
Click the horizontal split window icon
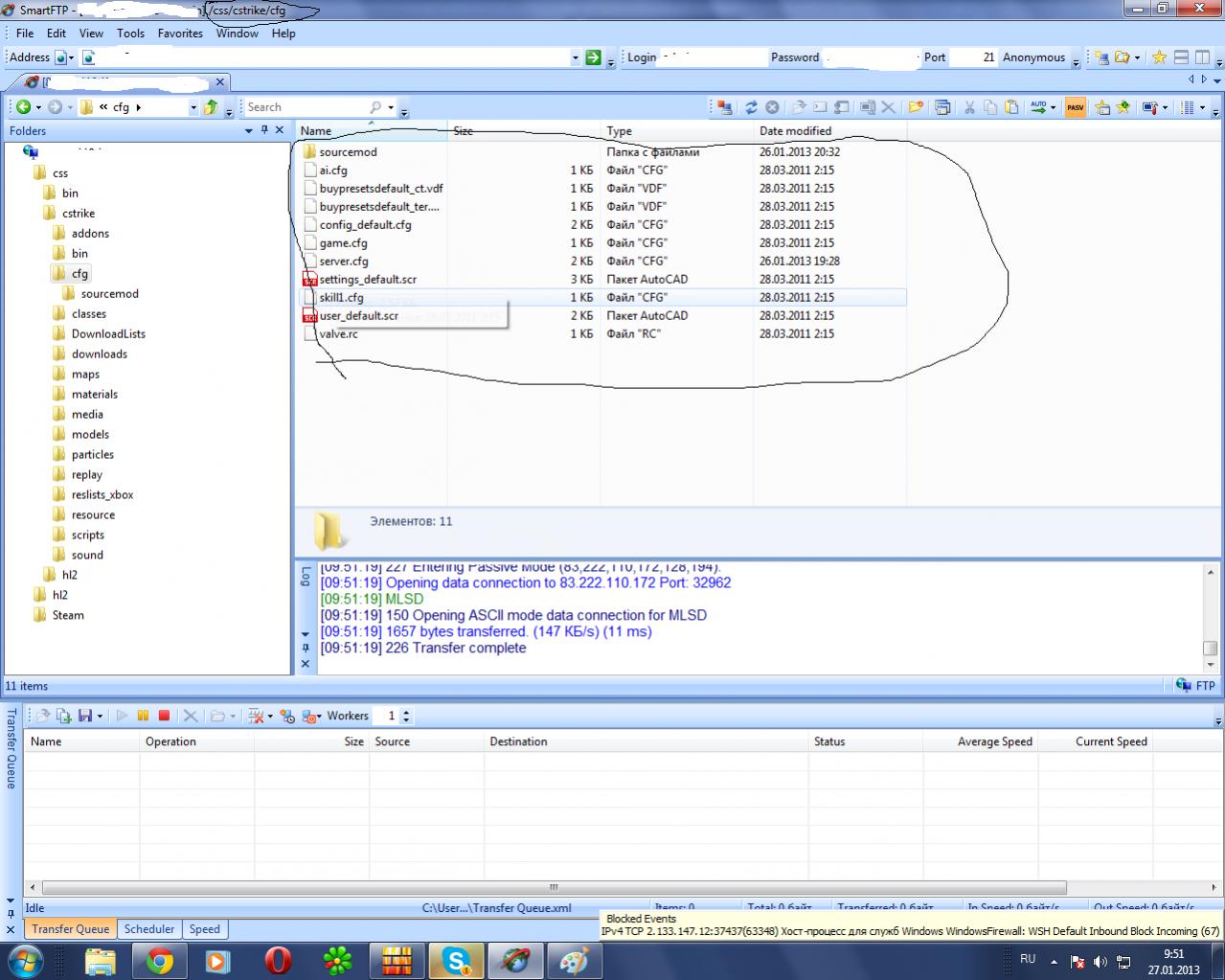click(x=1182, y=57)
